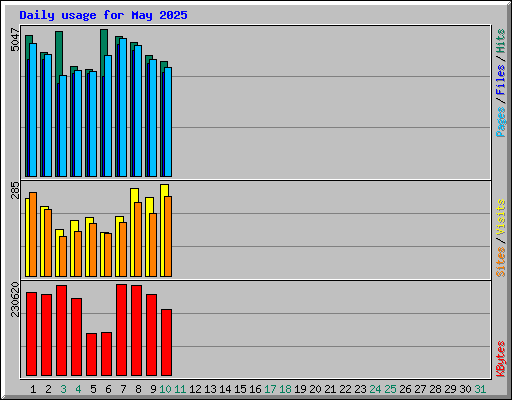The width and height of the screenshot is (512, 400).
Task: Click the cyan Pages bar for day 10
Action: [x=168, y=122]
